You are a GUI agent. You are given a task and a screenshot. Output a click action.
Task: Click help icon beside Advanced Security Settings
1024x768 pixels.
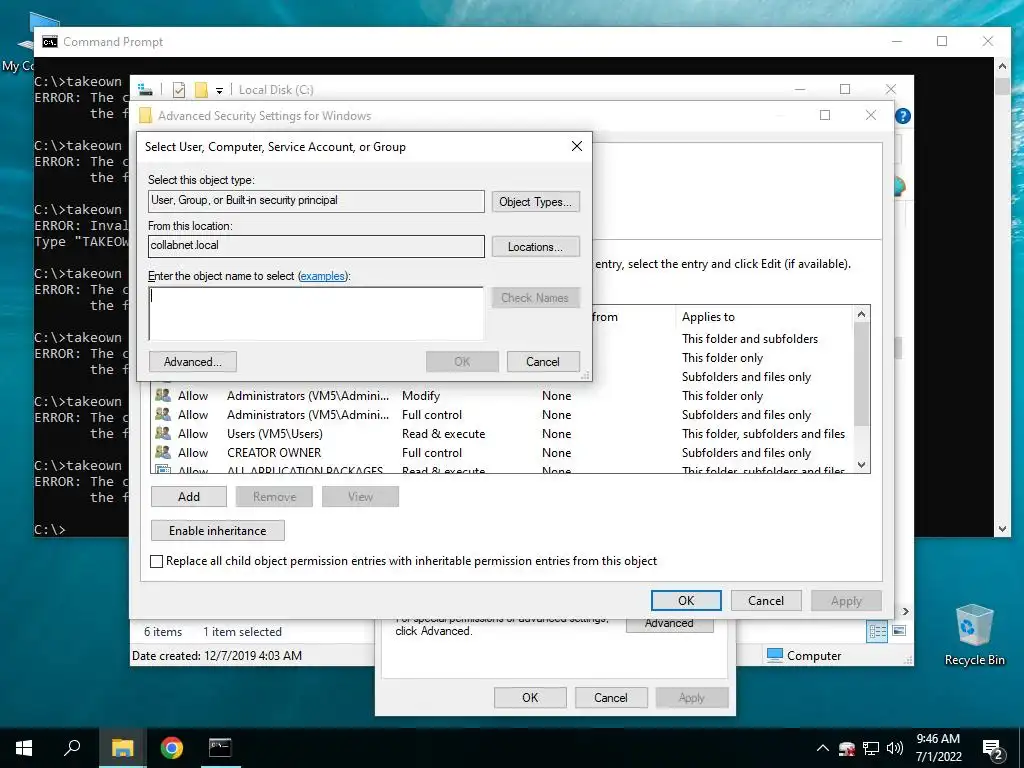[x=903, y=116]
